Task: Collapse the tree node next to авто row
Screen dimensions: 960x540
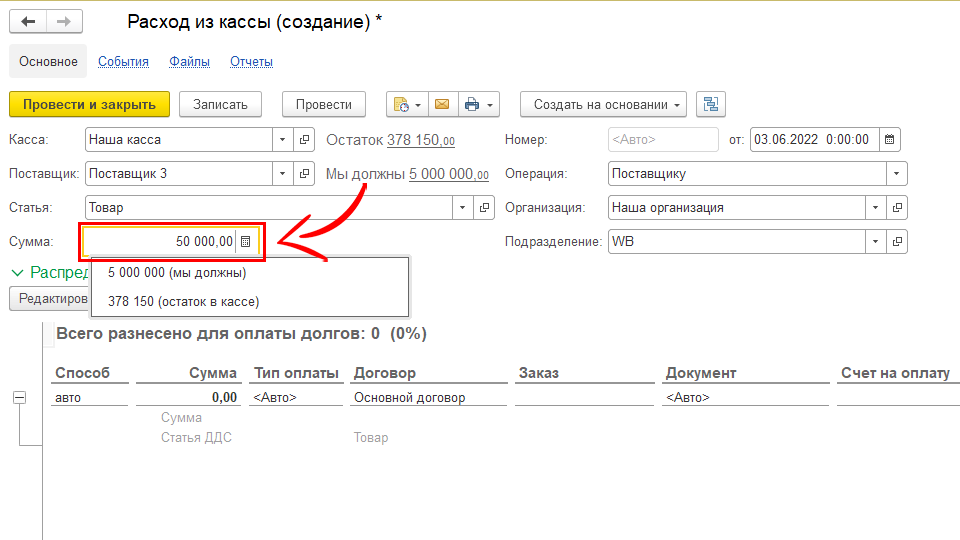Action: [x=19, y=398]
